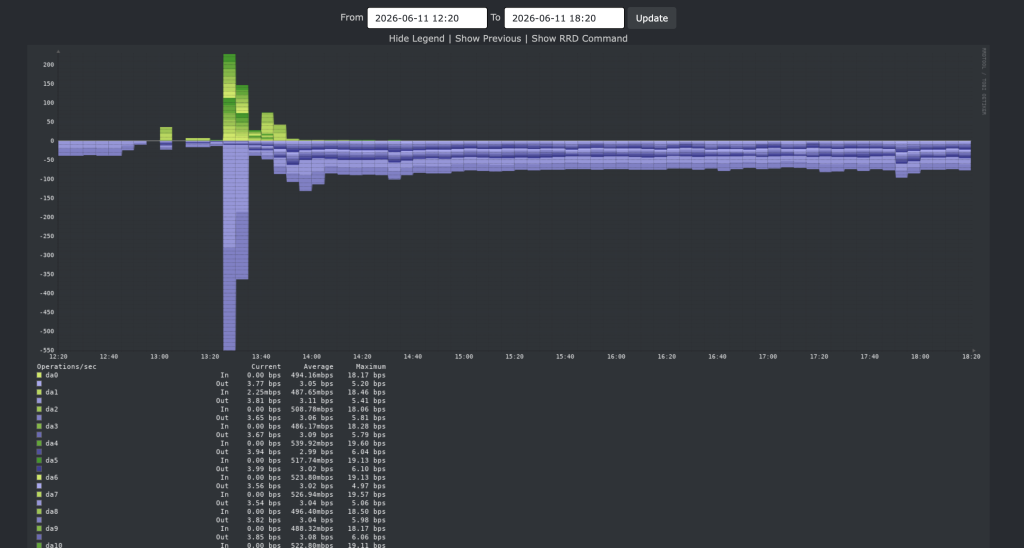Click the "da3" legend label
Screen dimensions: 1024x548
point(52,427)
